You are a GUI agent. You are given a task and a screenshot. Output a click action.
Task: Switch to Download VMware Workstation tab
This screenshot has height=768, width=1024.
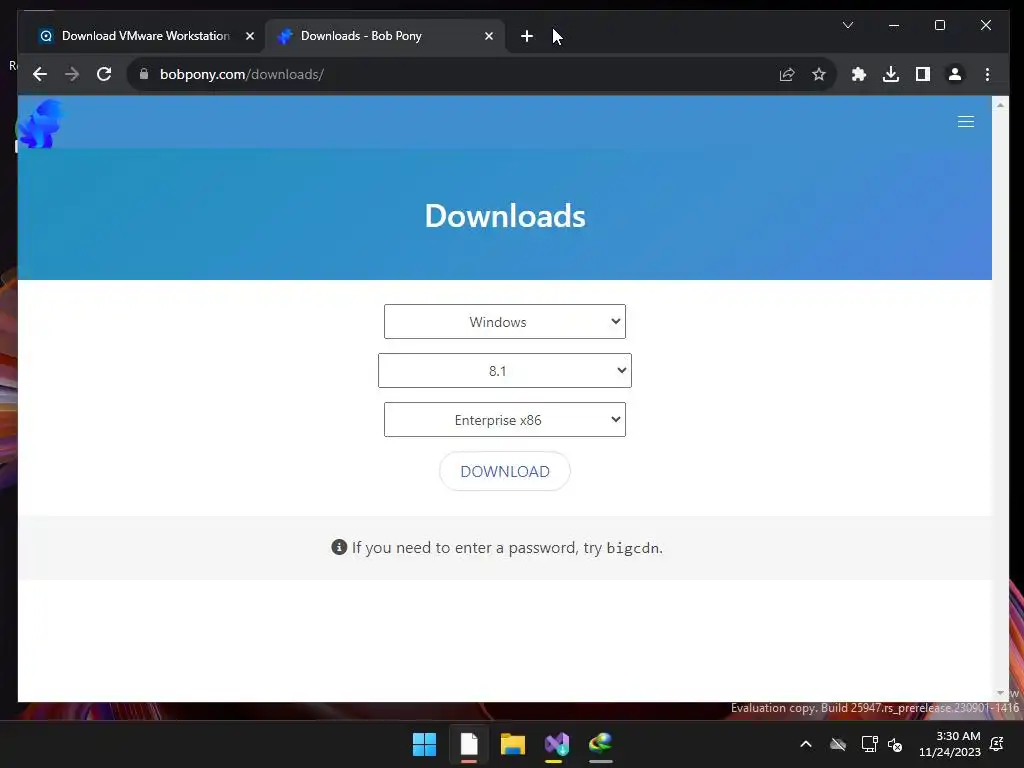[x=145, y=36]
